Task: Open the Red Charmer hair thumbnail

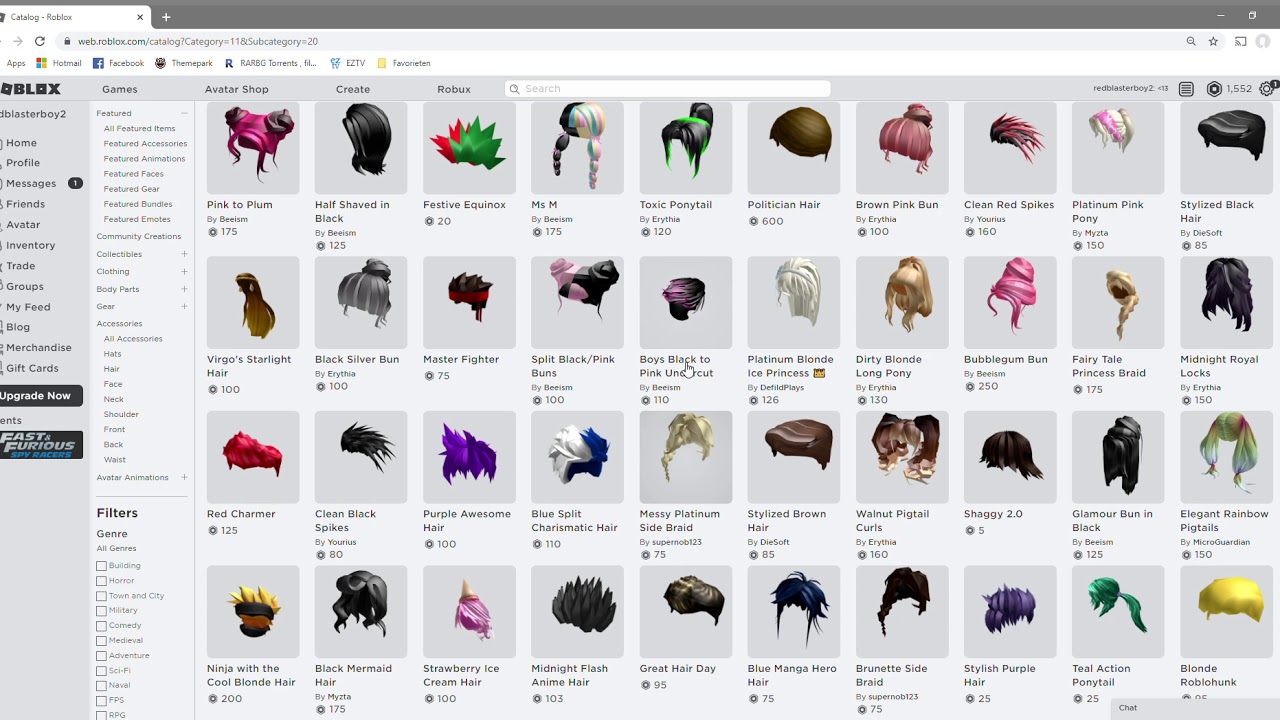Action: [253, 457]
